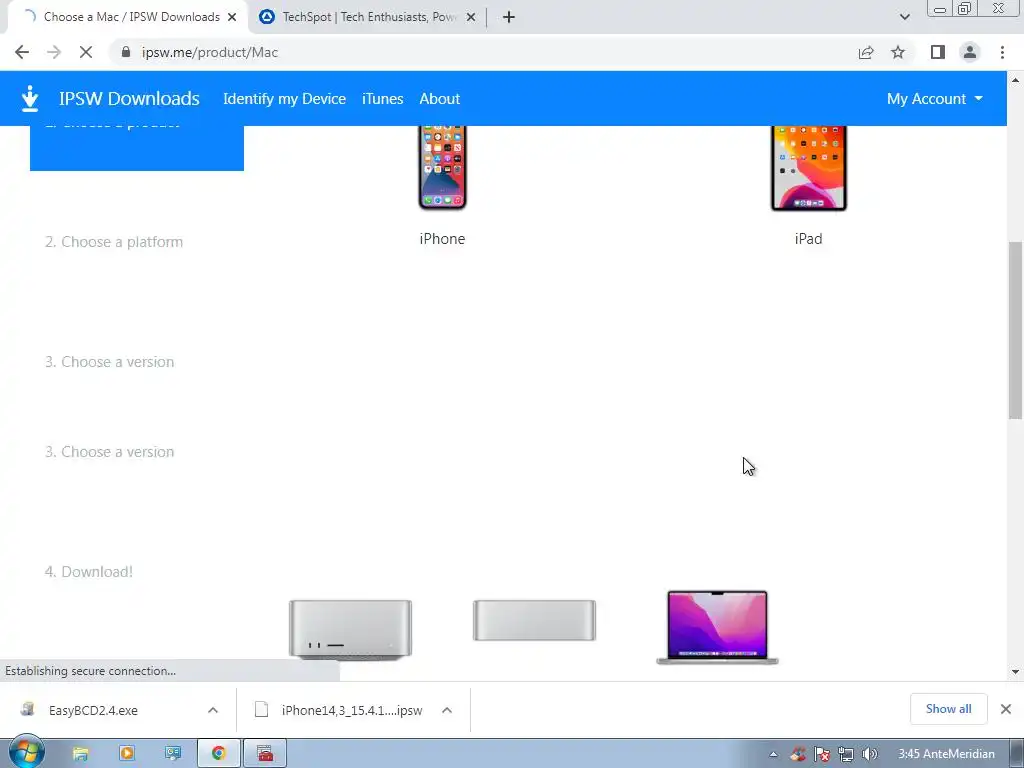Open downloaded iPhone14,3 ipsw file
Image resolution: width=1024 pixels, height=768 pixels.
[x=340, y=710]
